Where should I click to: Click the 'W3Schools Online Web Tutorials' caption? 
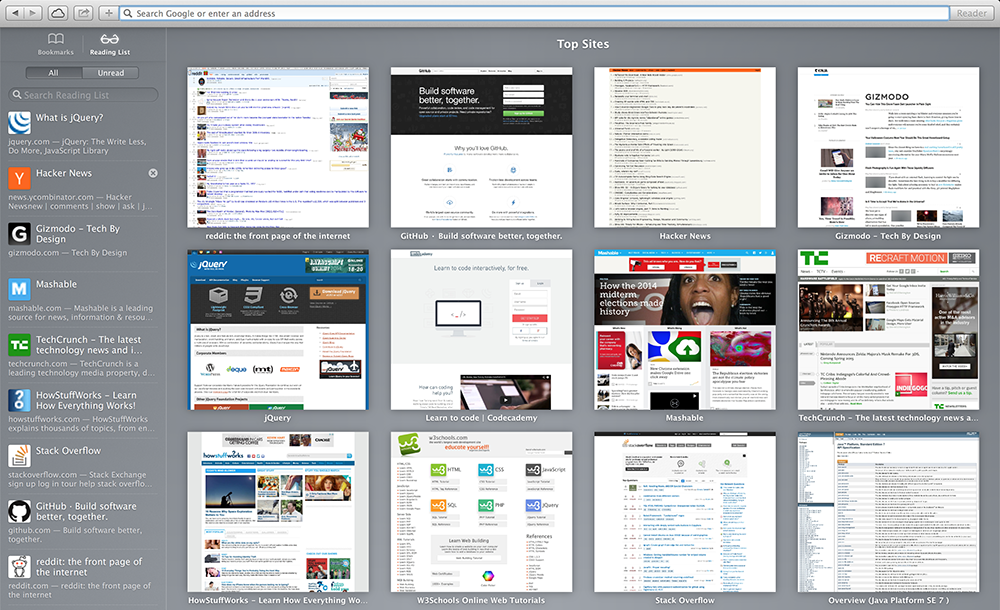(x=482, y=600)
